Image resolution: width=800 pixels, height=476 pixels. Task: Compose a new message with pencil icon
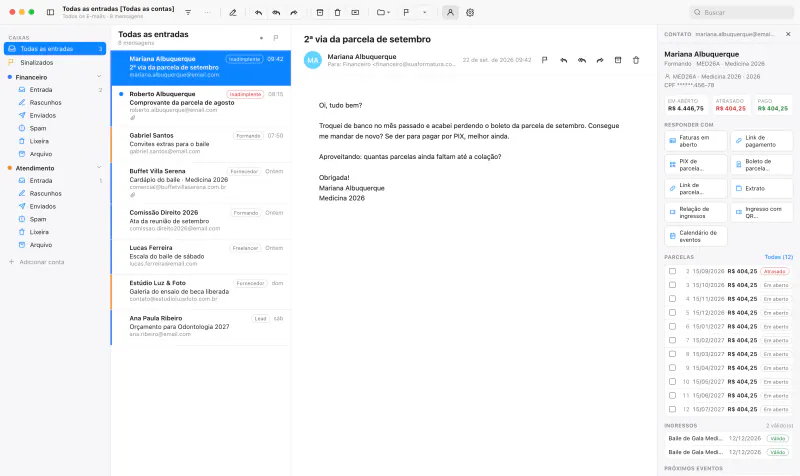(233, 12)
